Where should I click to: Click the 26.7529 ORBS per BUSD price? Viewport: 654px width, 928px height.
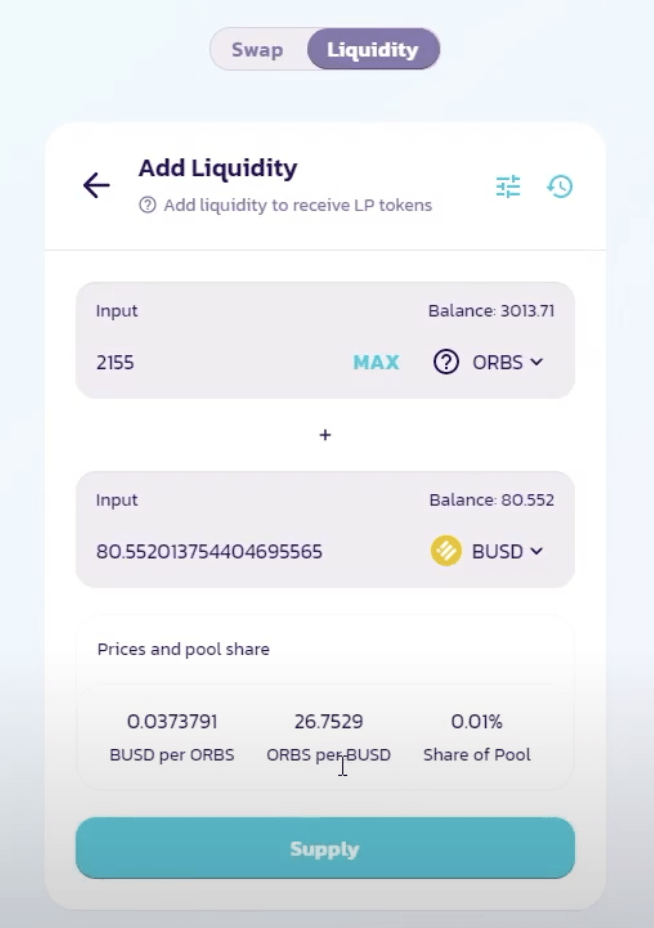(328, 721)
